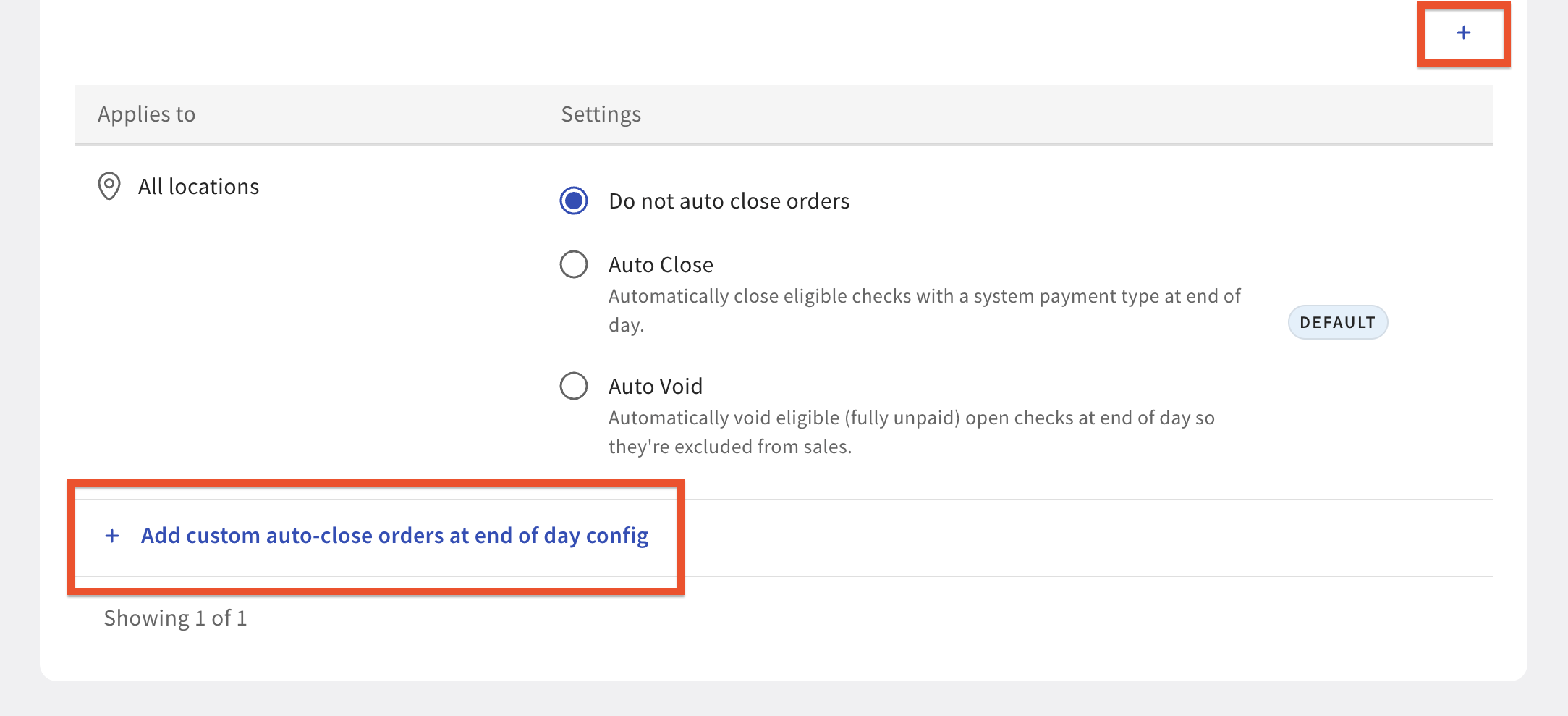Click the Applies to column header
Screen dimensions: 1568x716
(147, 114)
